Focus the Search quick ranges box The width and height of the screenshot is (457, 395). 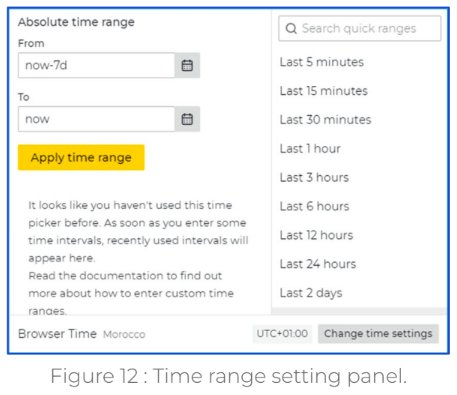point(360,29)
